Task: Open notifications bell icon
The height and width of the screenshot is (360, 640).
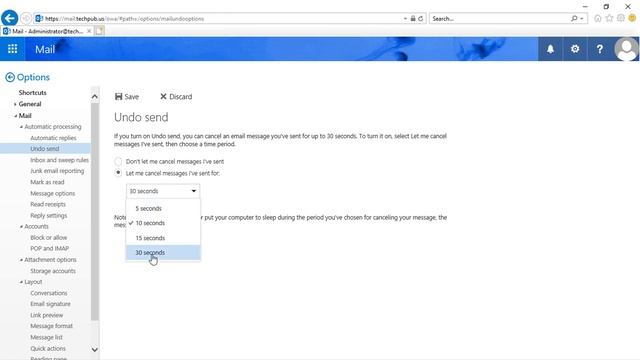Action: 550,49
